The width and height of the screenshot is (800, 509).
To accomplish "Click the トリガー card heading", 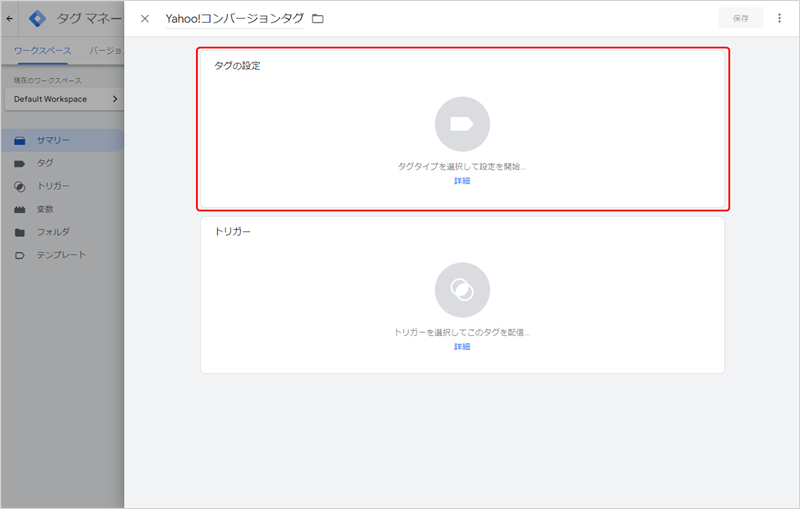I will tap(233, 232).
